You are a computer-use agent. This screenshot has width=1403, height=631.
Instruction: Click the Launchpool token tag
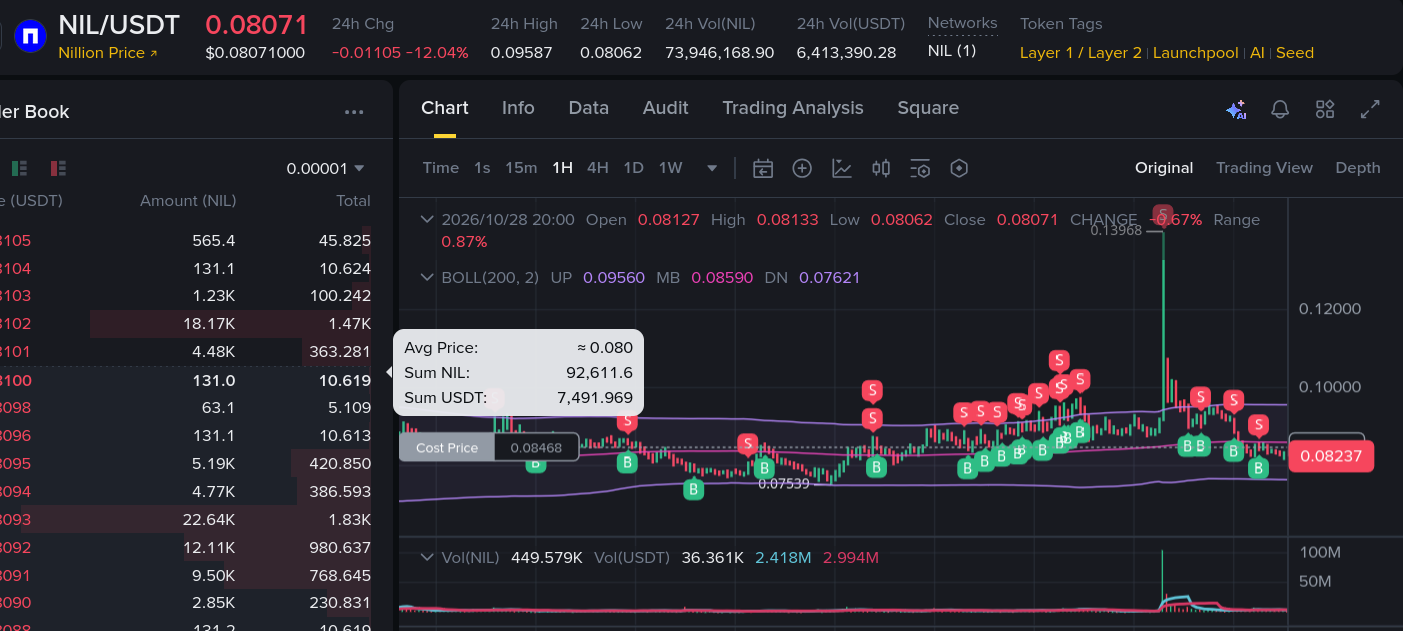(1196, 53)
